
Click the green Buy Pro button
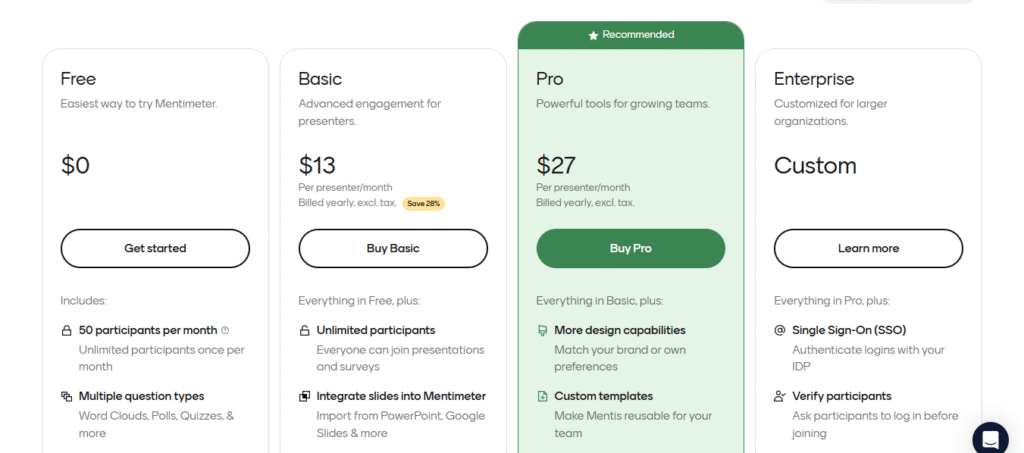point(631,248)
